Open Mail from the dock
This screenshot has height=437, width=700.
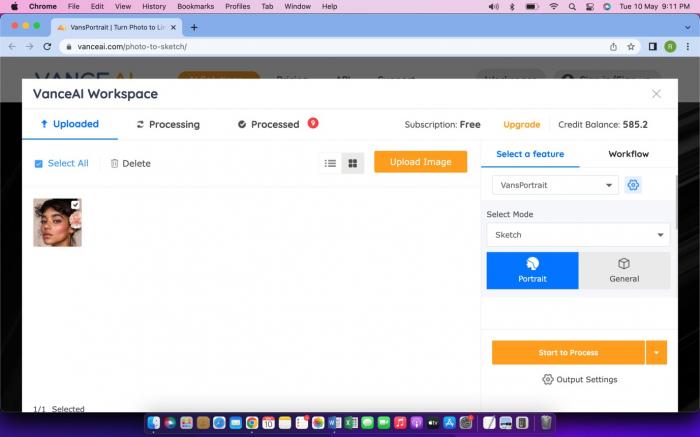(x=236, y=422)
